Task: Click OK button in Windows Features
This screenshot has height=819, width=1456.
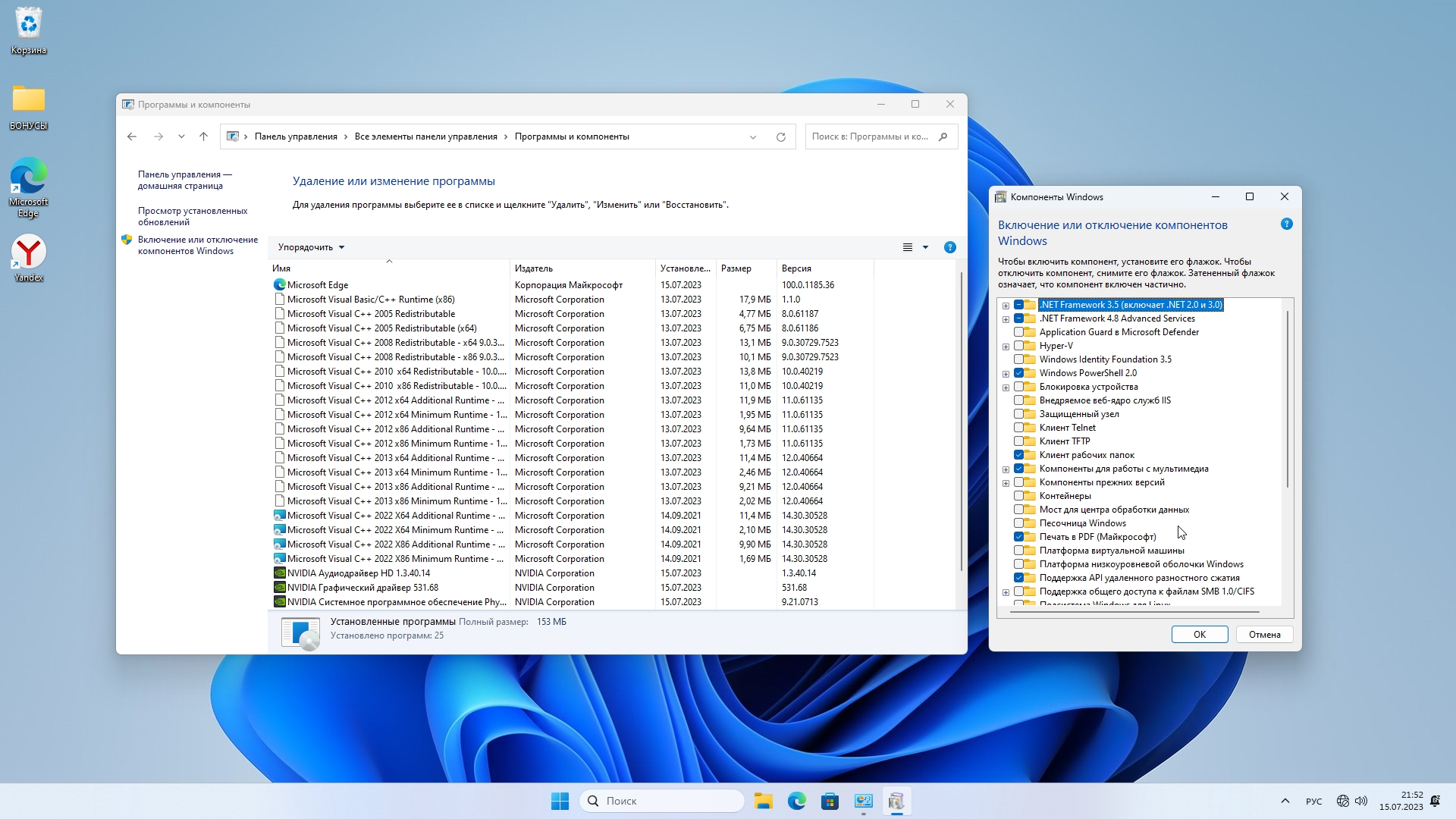Action: [x=1199, y=635]
